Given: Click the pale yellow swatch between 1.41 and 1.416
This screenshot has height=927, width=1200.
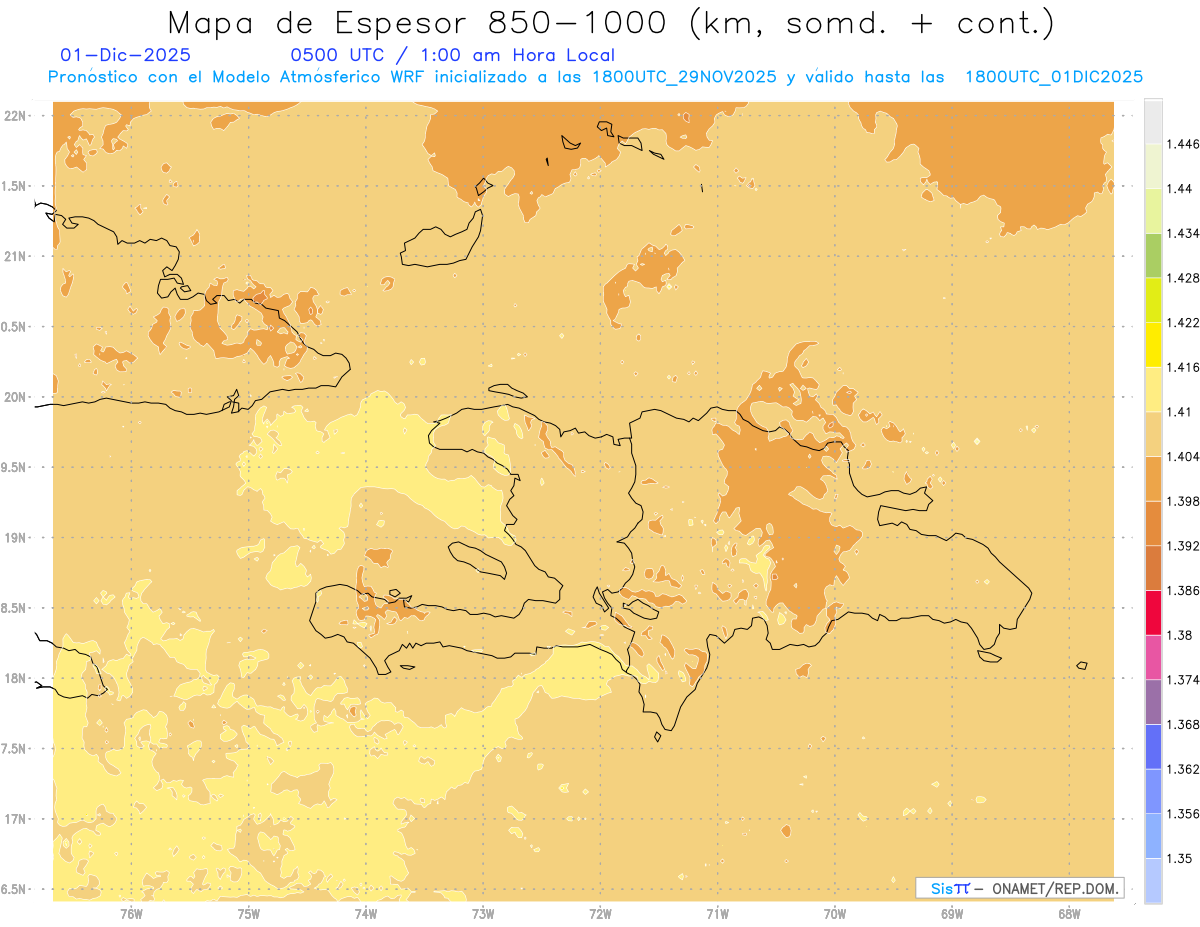Looking at the screenshot, I should point(1153,389).
